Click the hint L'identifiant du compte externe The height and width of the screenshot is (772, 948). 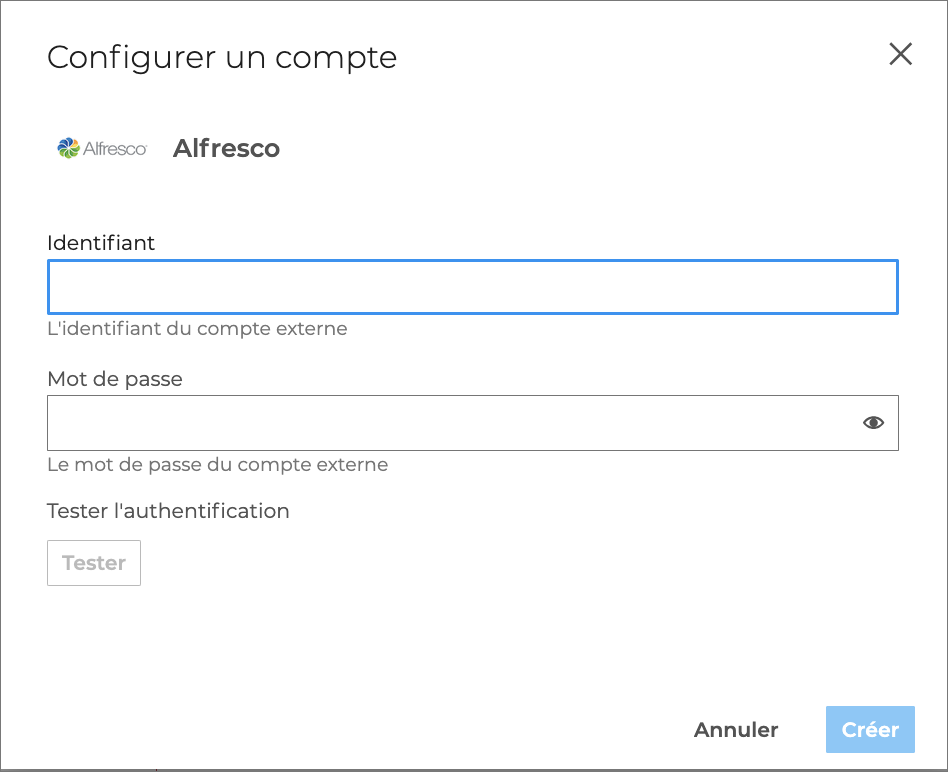197,328
